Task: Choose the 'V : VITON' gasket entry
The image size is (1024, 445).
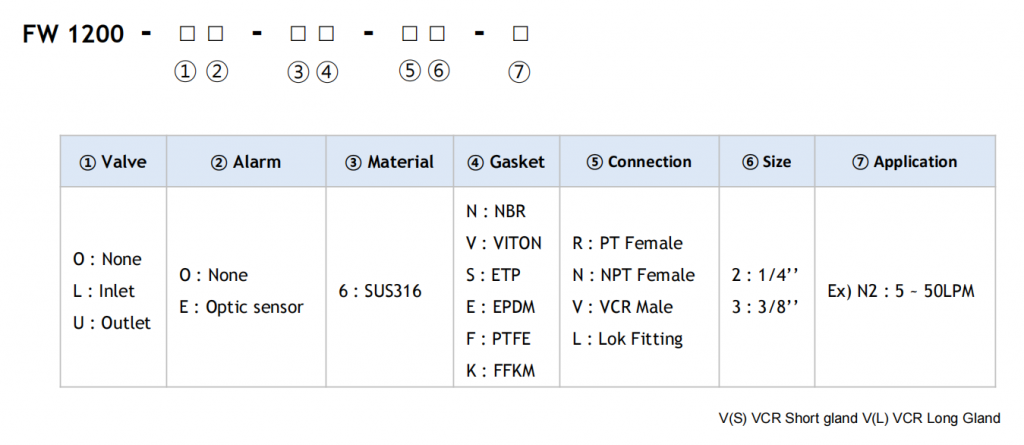Action: coord(504,243)
